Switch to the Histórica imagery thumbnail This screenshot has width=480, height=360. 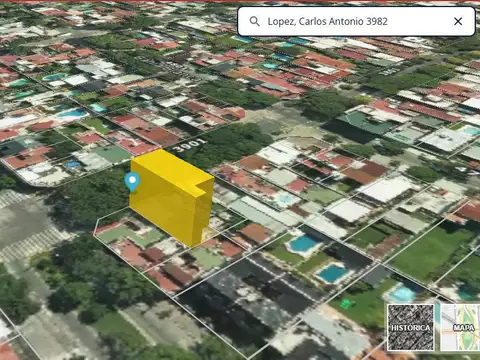click(411, 327)
